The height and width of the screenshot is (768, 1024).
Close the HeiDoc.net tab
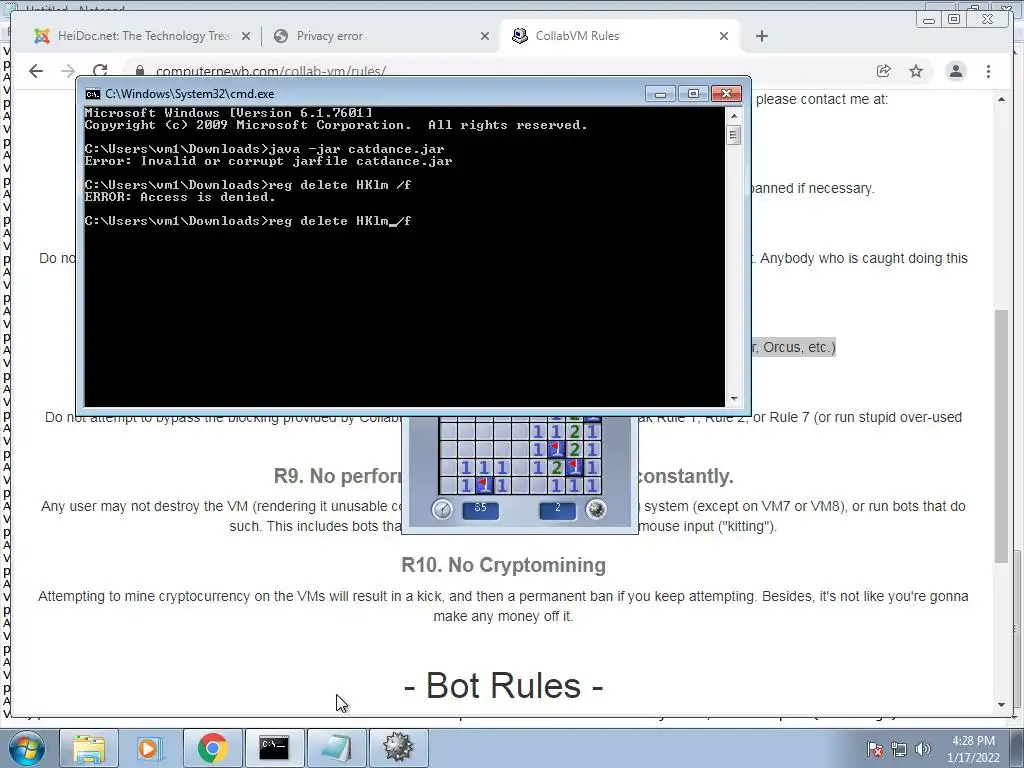246,36
